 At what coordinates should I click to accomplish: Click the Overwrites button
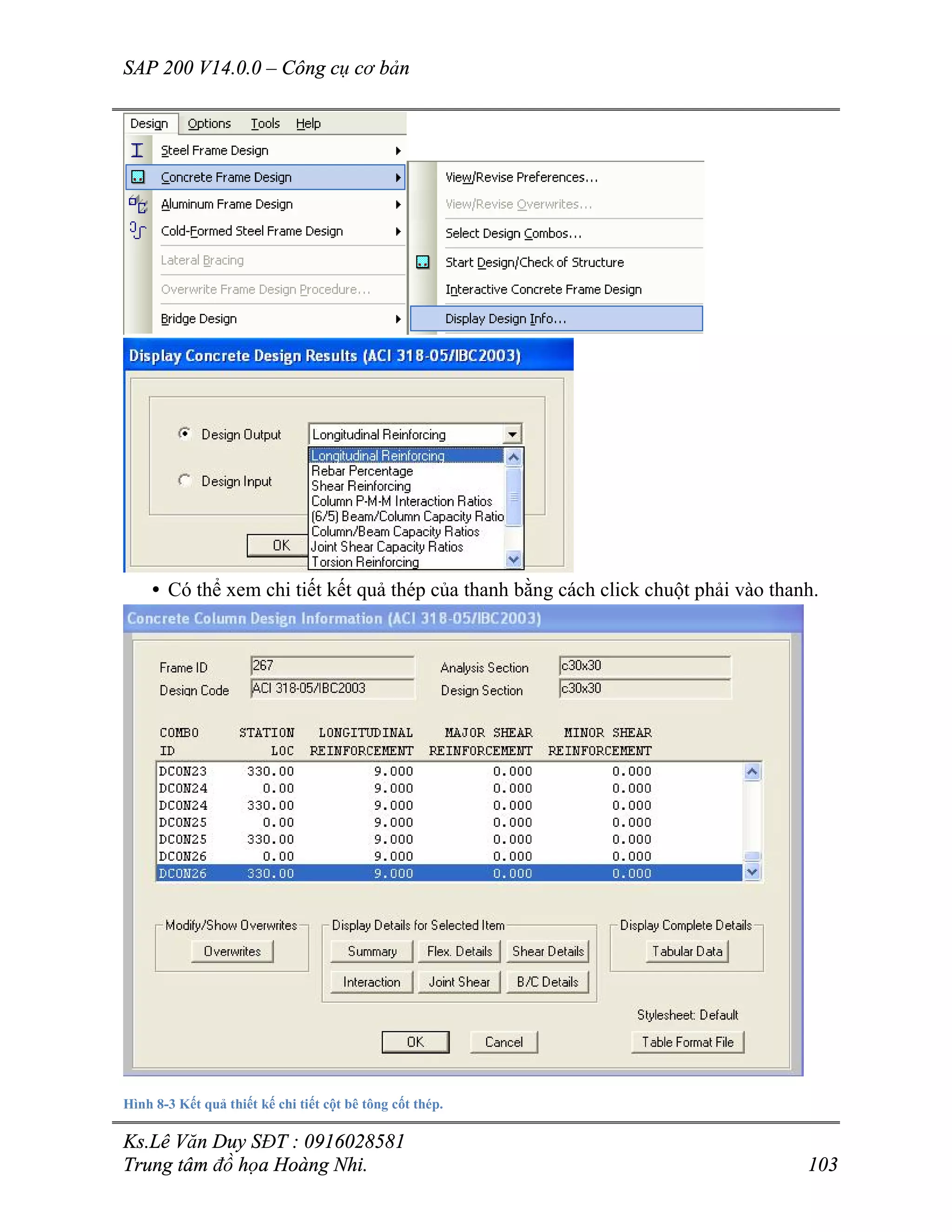(x=232, y=952)
